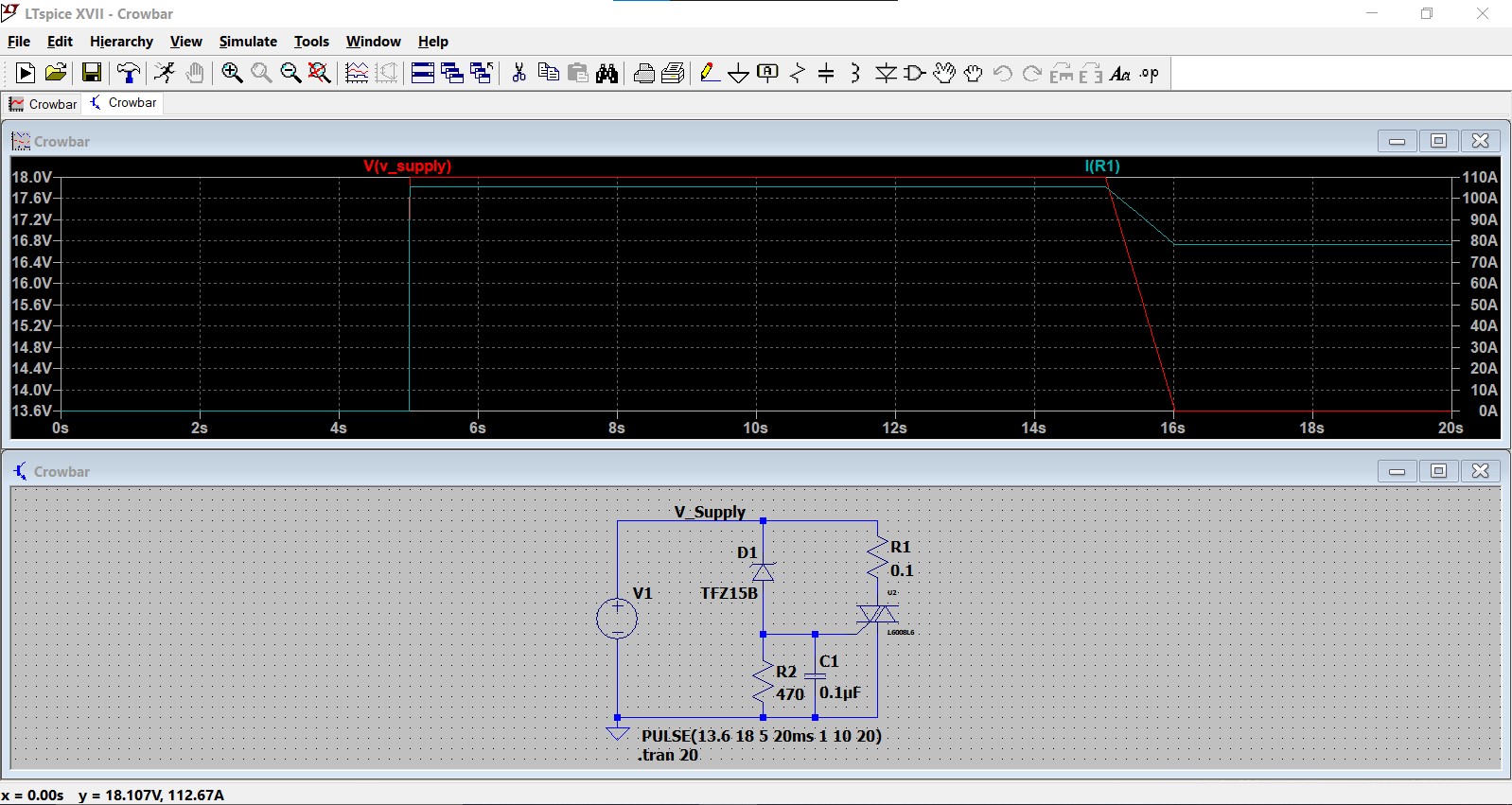The width and height of the screenshot is (1512, 805).
Task: Click the Find binoculars icon
Action: (x=607, y=73)
